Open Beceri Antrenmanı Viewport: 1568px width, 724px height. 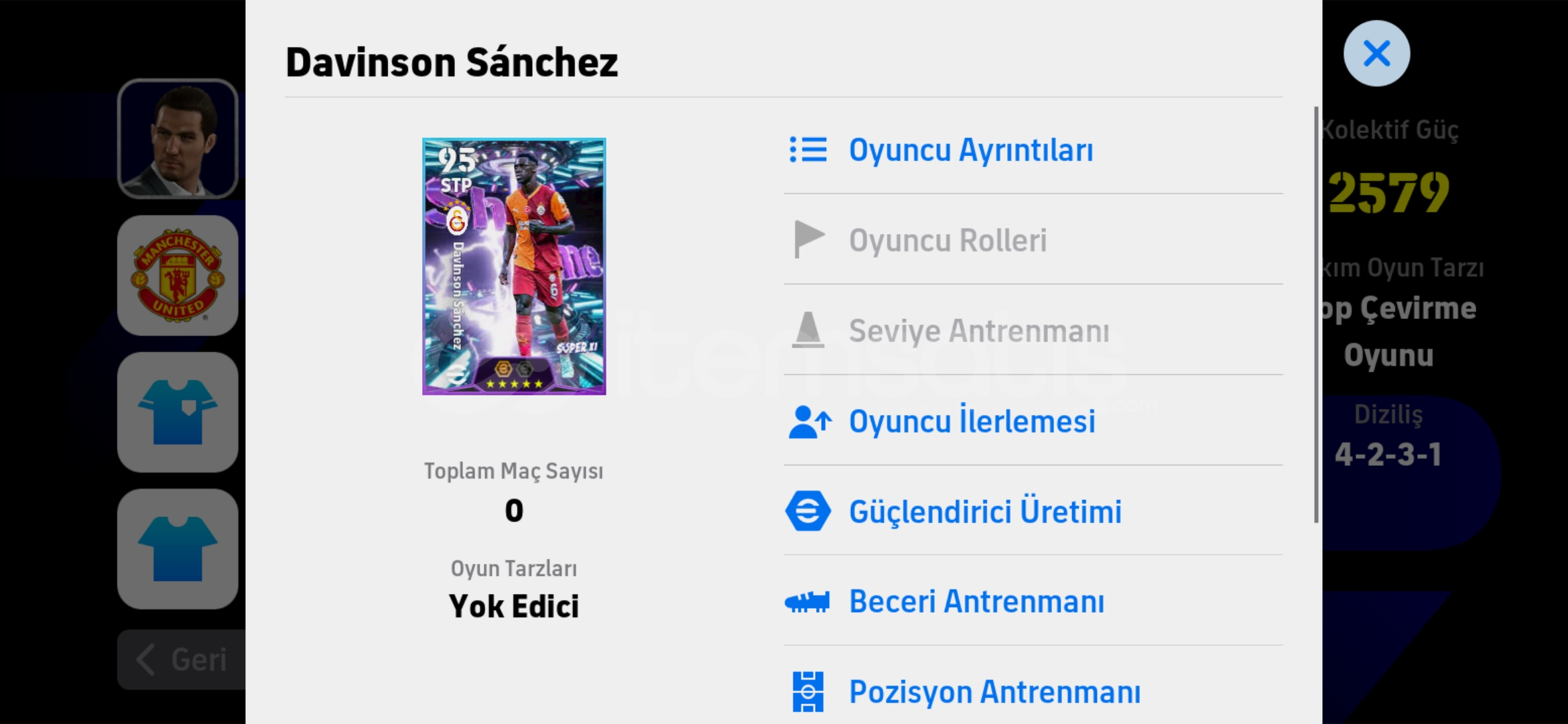(x=976, y=602)
